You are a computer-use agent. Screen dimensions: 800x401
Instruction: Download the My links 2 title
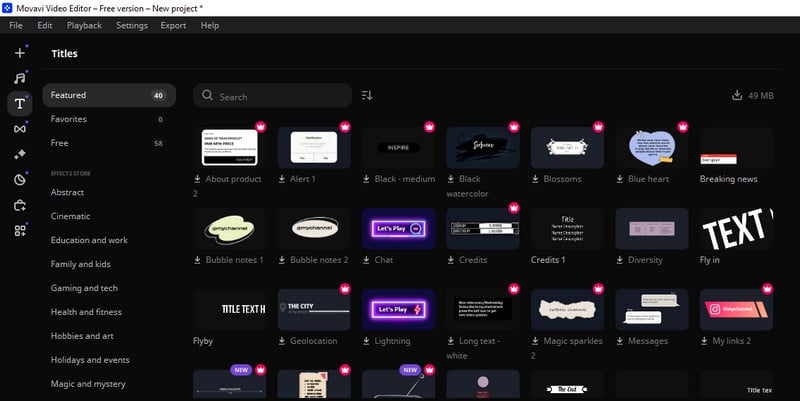pos(704,341)
